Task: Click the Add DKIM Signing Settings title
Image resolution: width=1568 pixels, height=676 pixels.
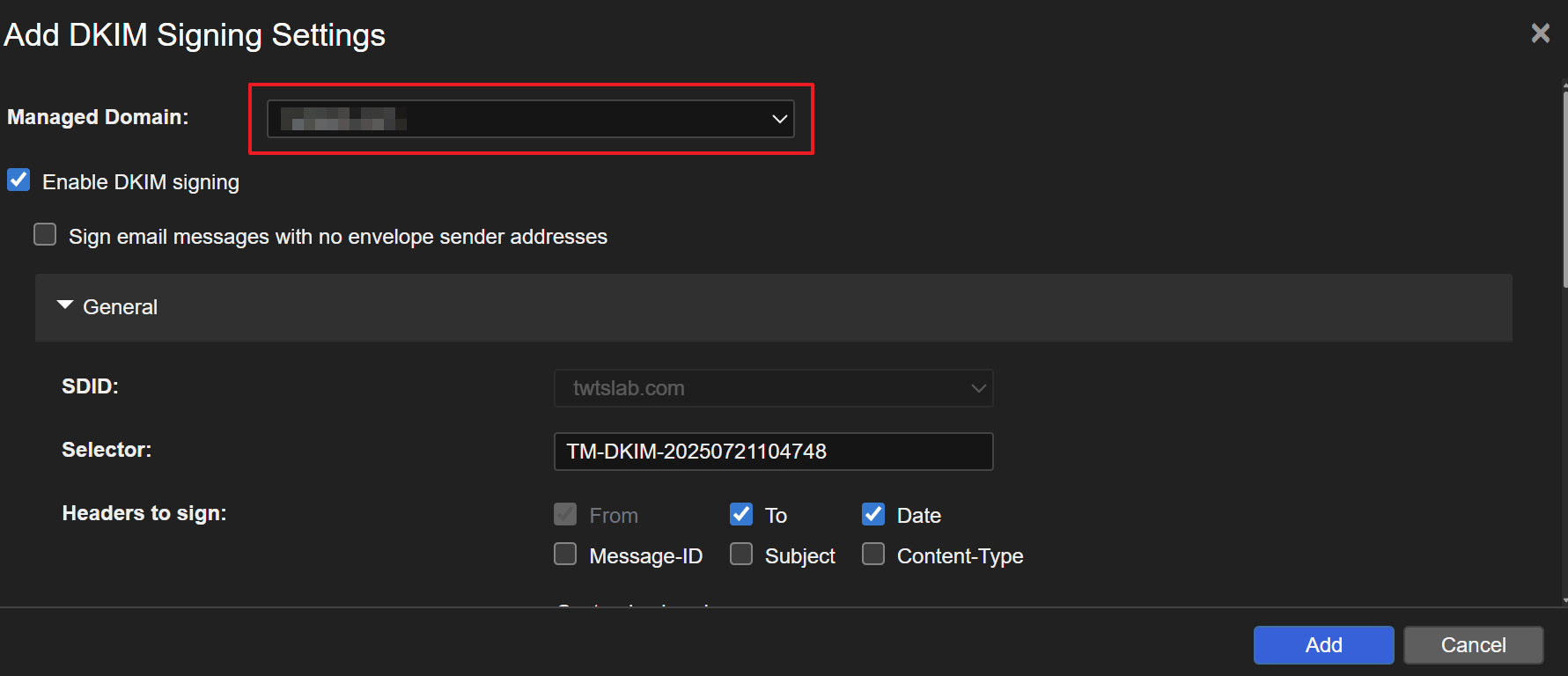Action: (195, 35)
